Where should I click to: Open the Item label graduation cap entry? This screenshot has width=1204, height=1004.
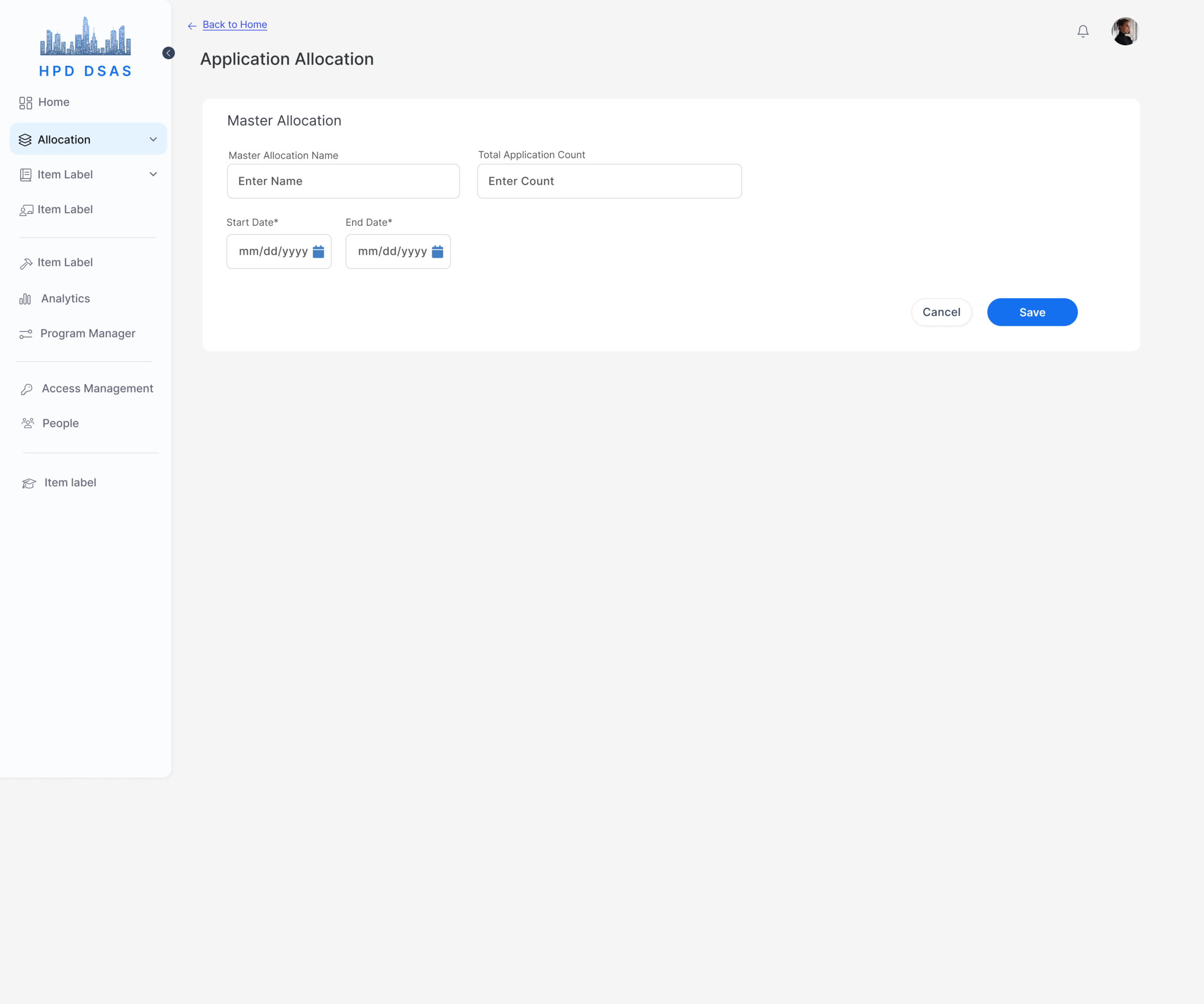[70, 483]
